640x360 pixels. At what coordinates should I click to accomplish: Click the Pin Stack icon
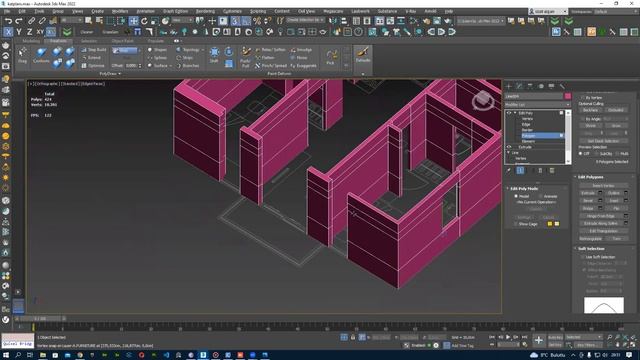click(509, 171)
